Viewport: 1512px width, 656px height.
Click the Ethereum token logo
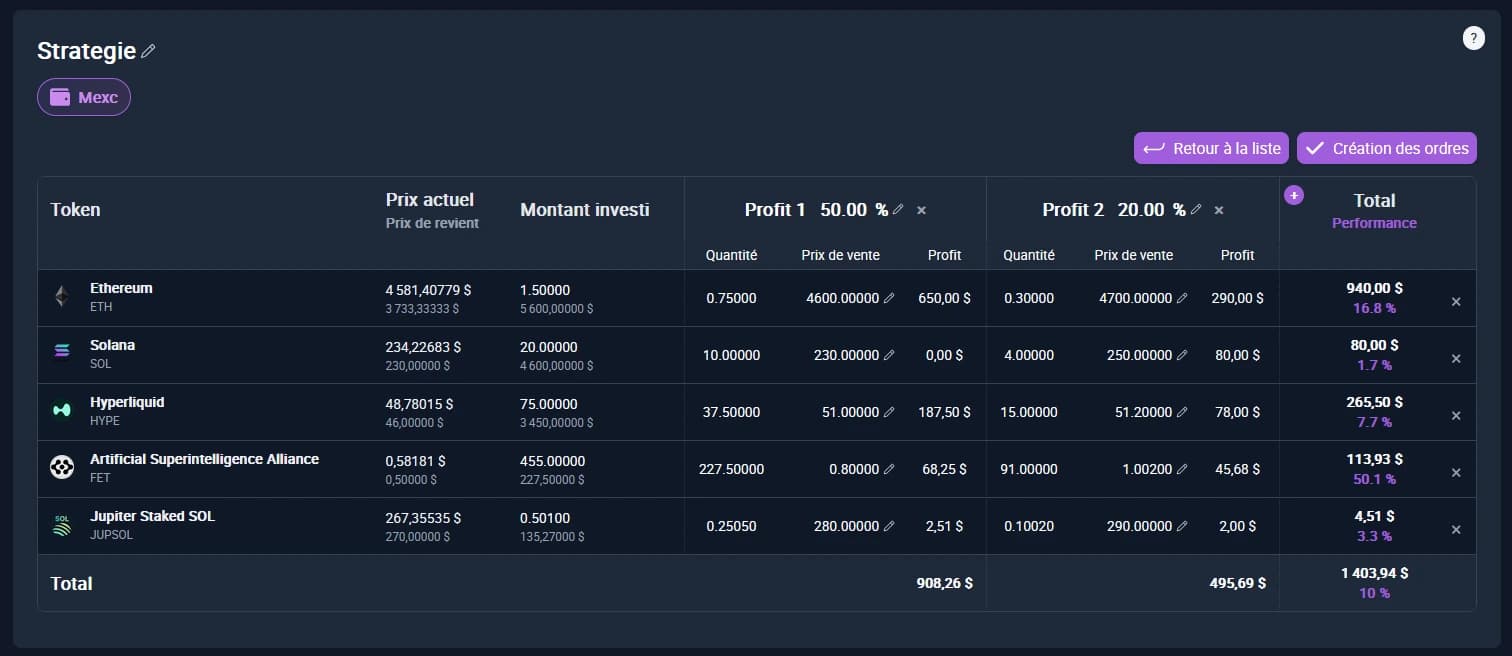(x=61, y=296)
